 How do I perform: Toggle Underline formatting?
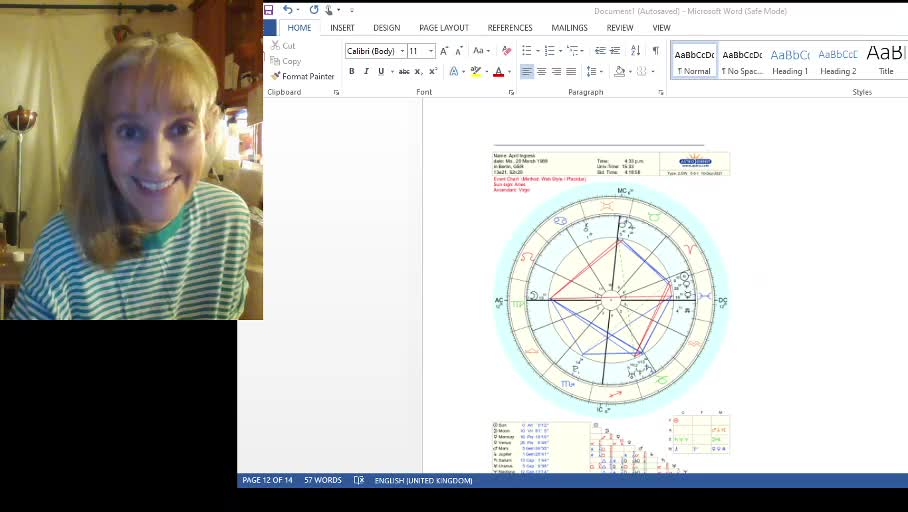[380, 71]
